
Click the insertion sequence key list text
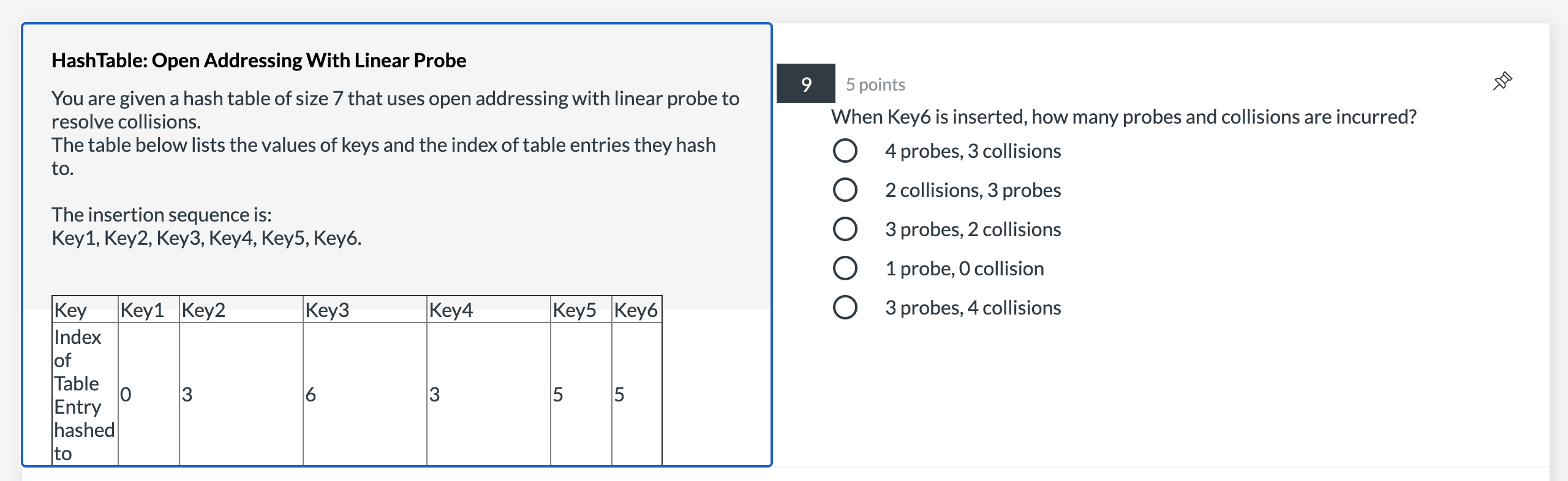tap(206, 238)
